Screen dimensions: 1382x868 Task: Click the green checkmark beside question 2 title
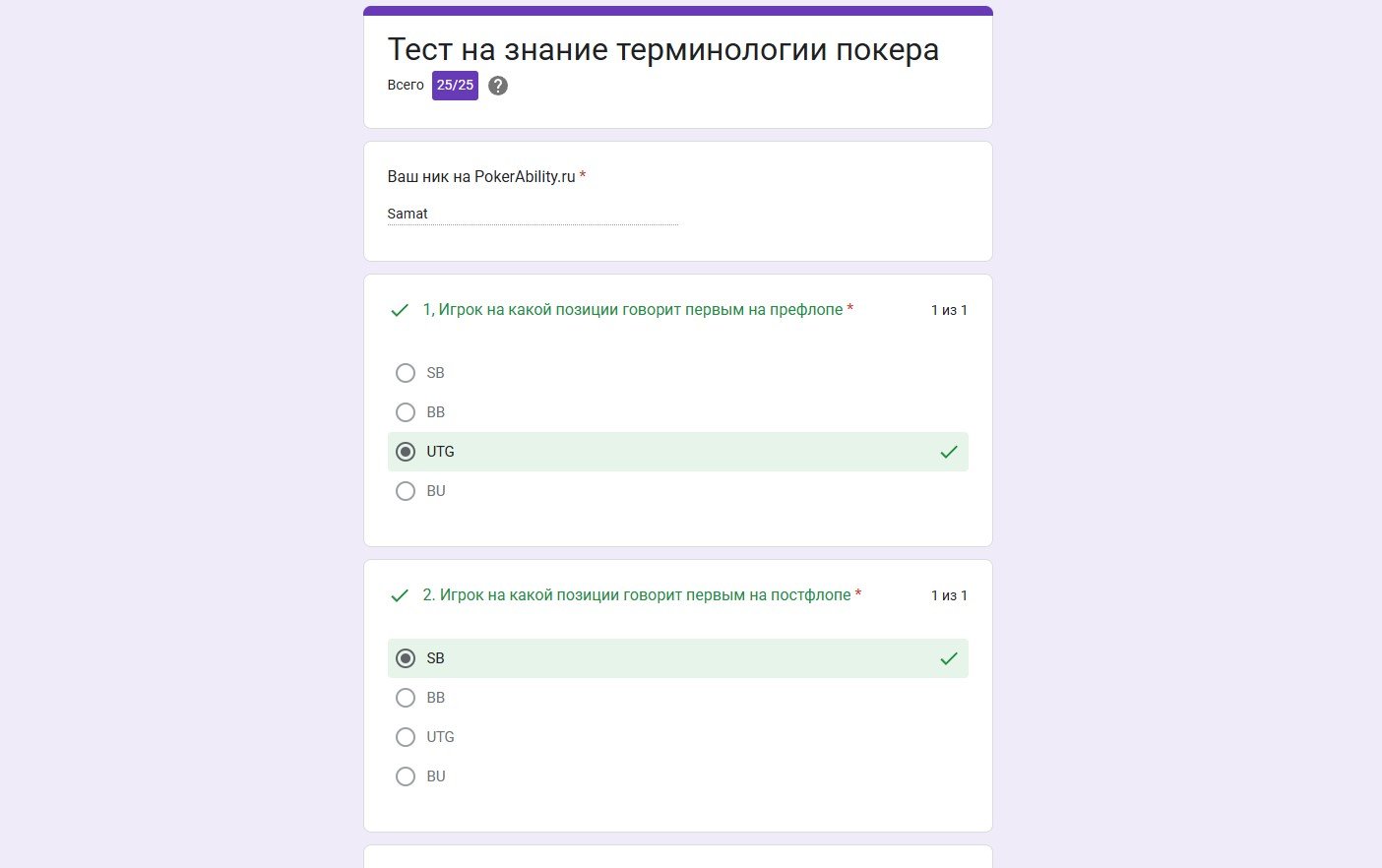coord(400,595)
